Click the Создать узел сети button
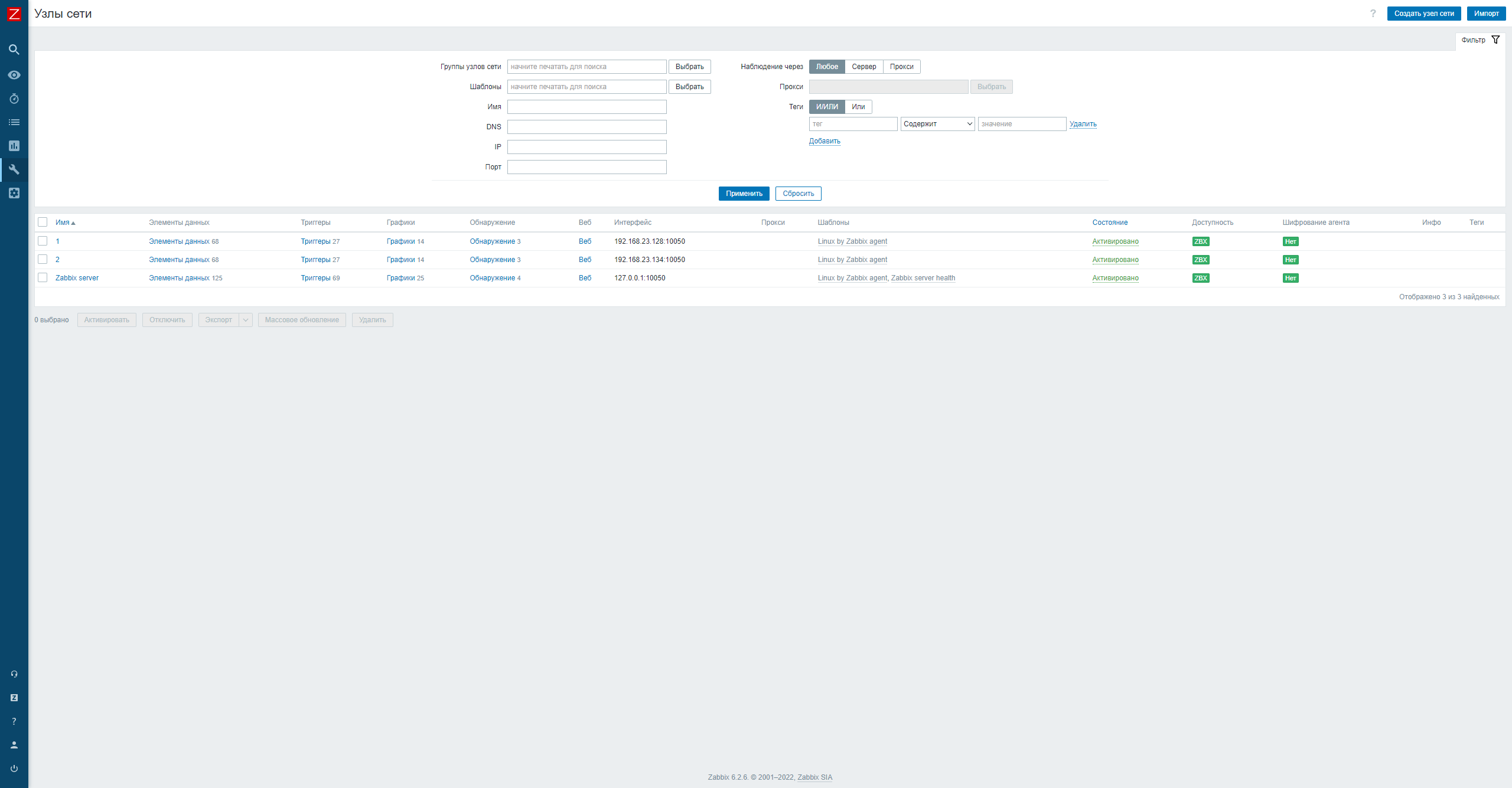The height and width of the screenshot is (788, 1512). (x=1424, y=13)
